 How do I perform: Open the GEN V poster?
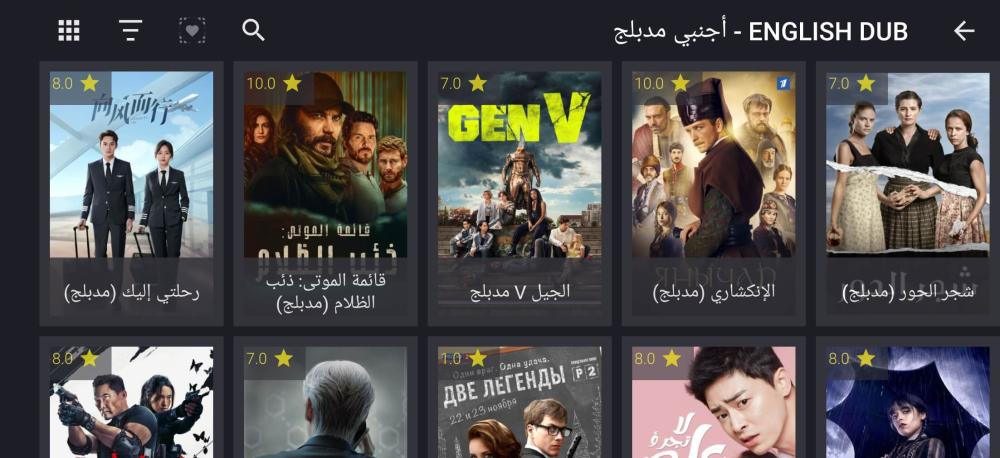tap(519, 165)
